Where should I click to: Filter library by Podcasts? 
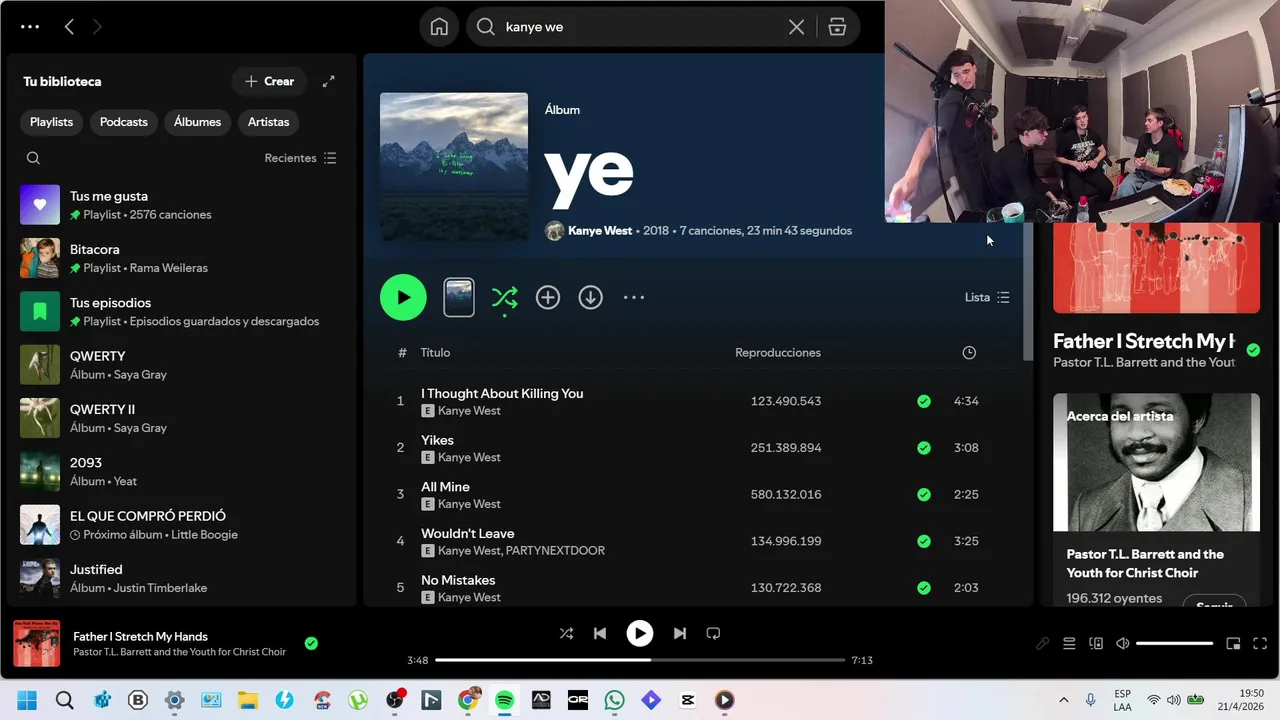(124, 122)
